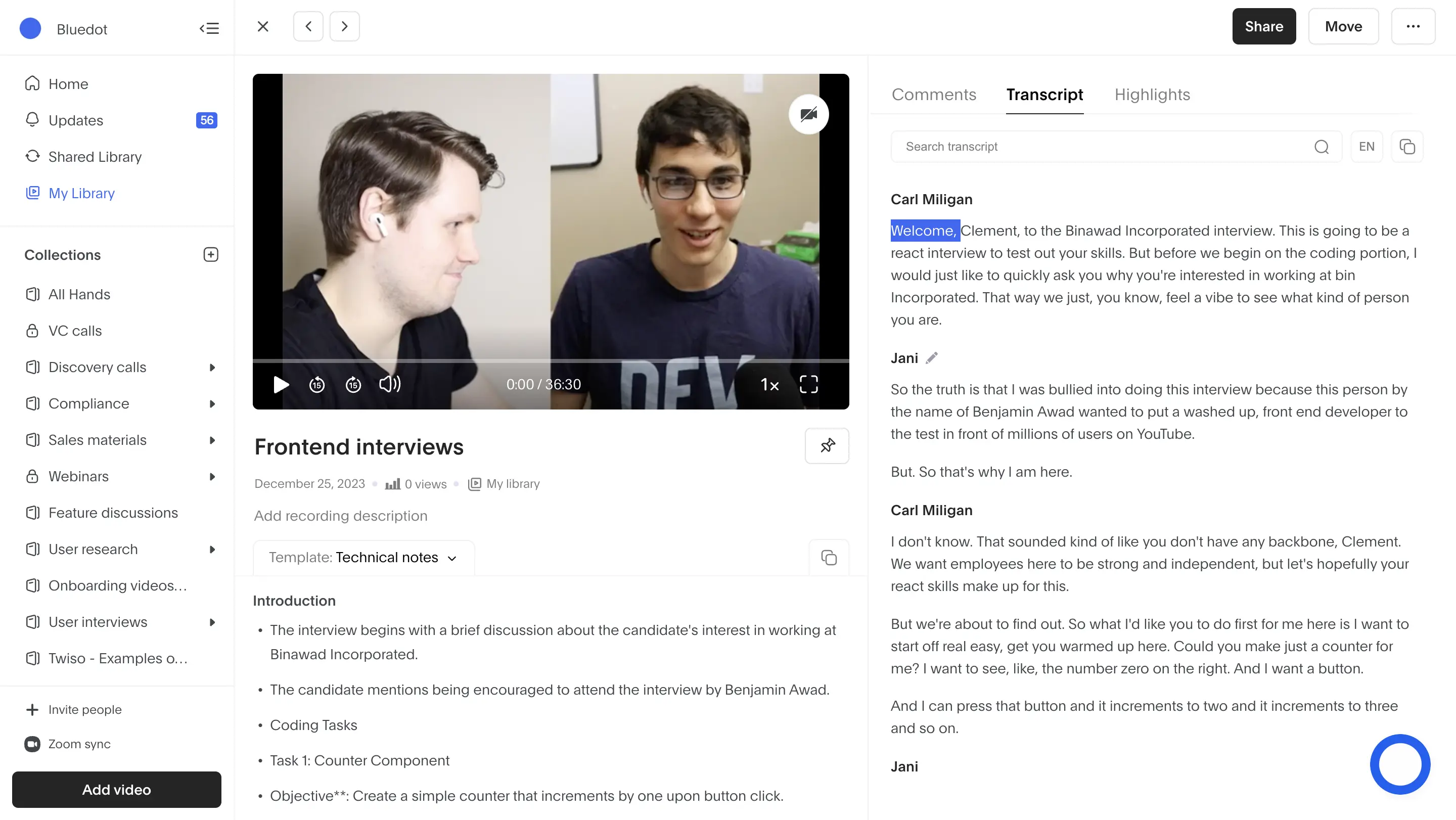The width and height of the screenshot is (1456, 820).
Task: Click the pencil edit icon next to Jani
Action: 931,358
